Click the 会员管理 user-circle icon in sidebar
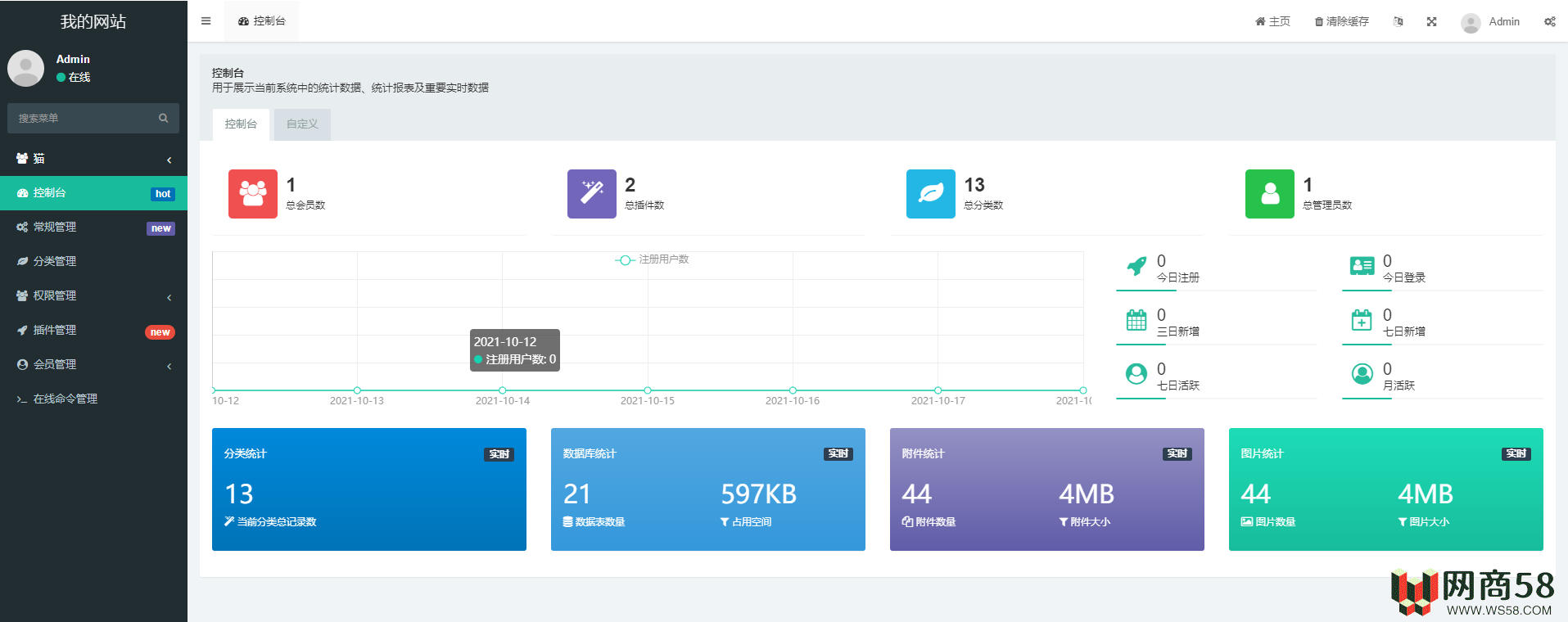 (22, 365)
